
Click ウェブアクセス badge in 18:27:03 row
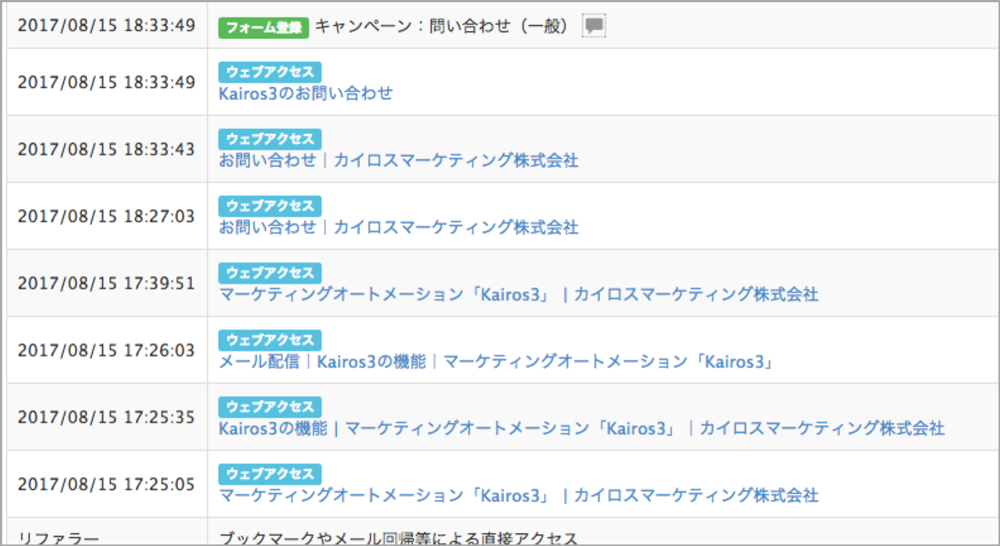270,206
